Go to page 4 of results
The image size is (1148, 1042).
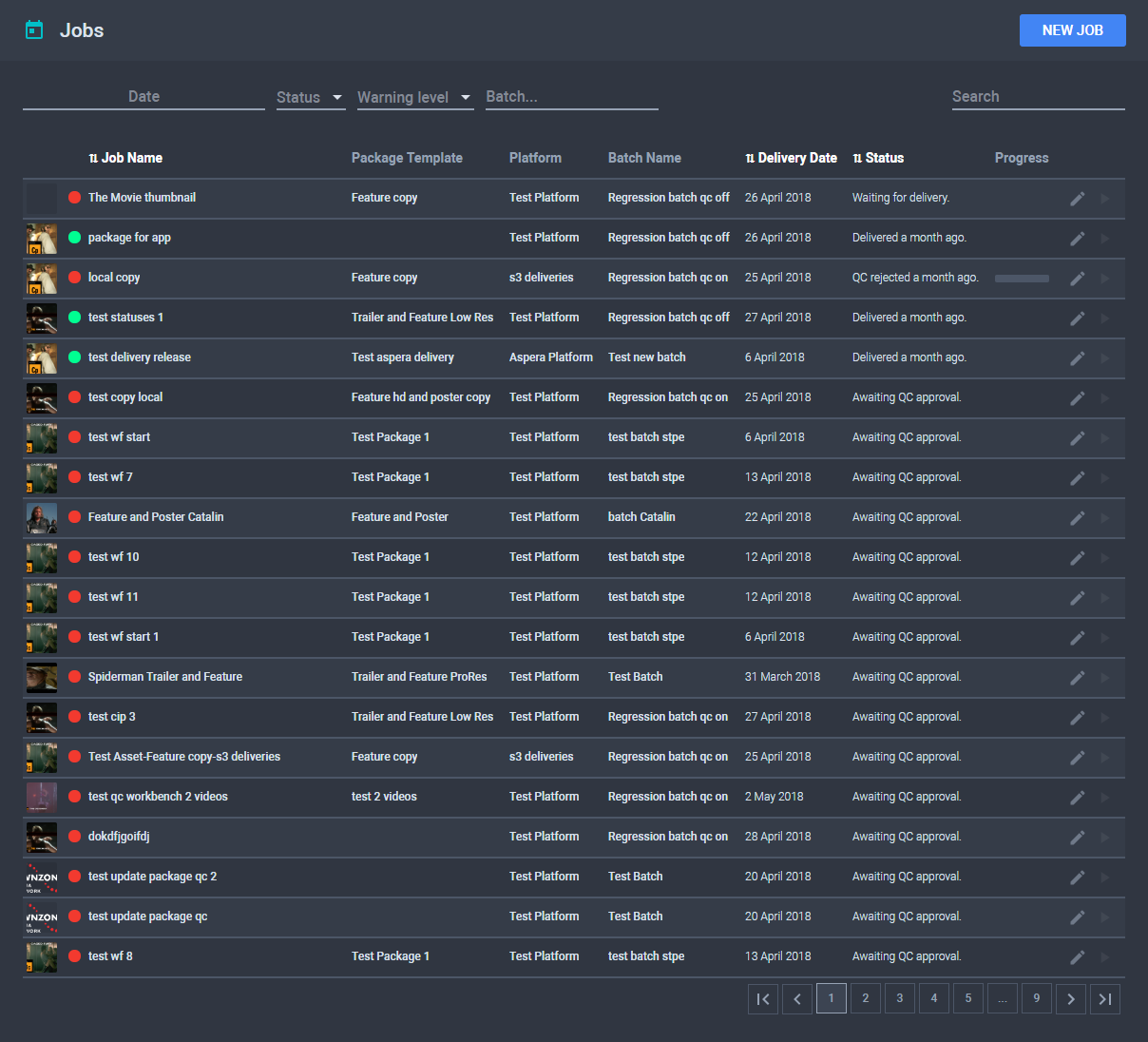(x=933, y=998)
